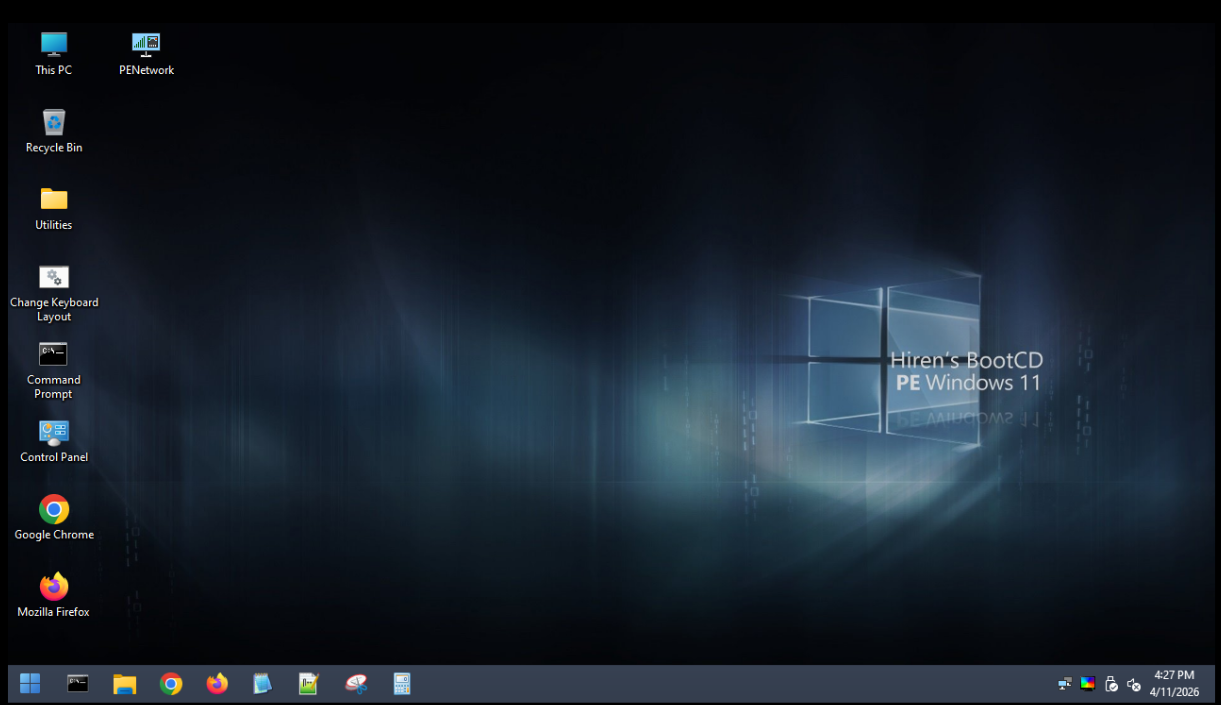
Task: Select the Control Panel desktop icon
Action: (x=54, y=441)
